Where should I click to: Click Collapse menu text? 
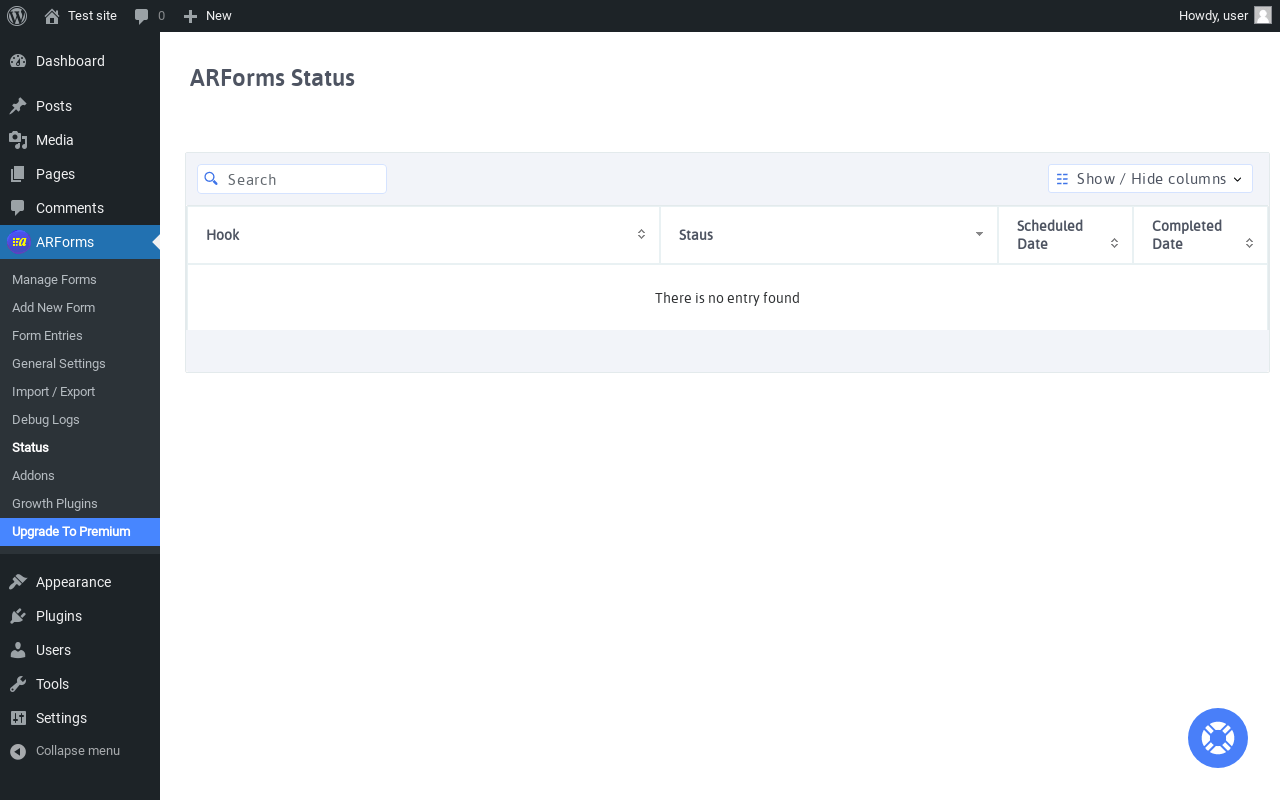pos(78,751)
